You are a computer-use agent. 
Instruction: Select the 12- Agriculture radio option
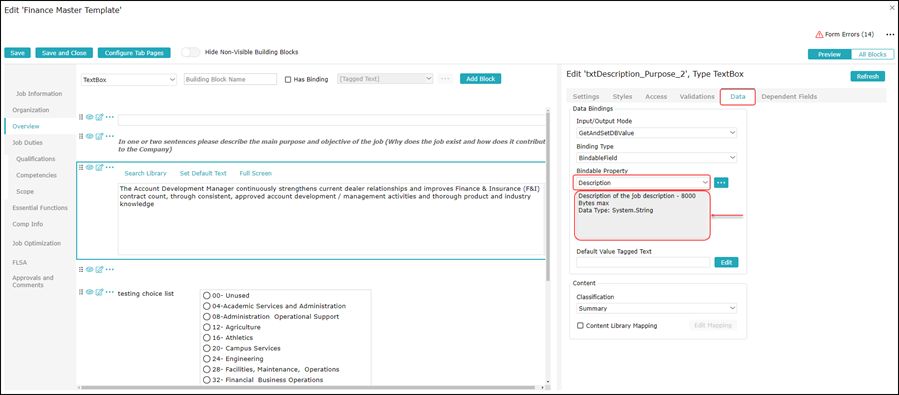[x=207, y=327]
